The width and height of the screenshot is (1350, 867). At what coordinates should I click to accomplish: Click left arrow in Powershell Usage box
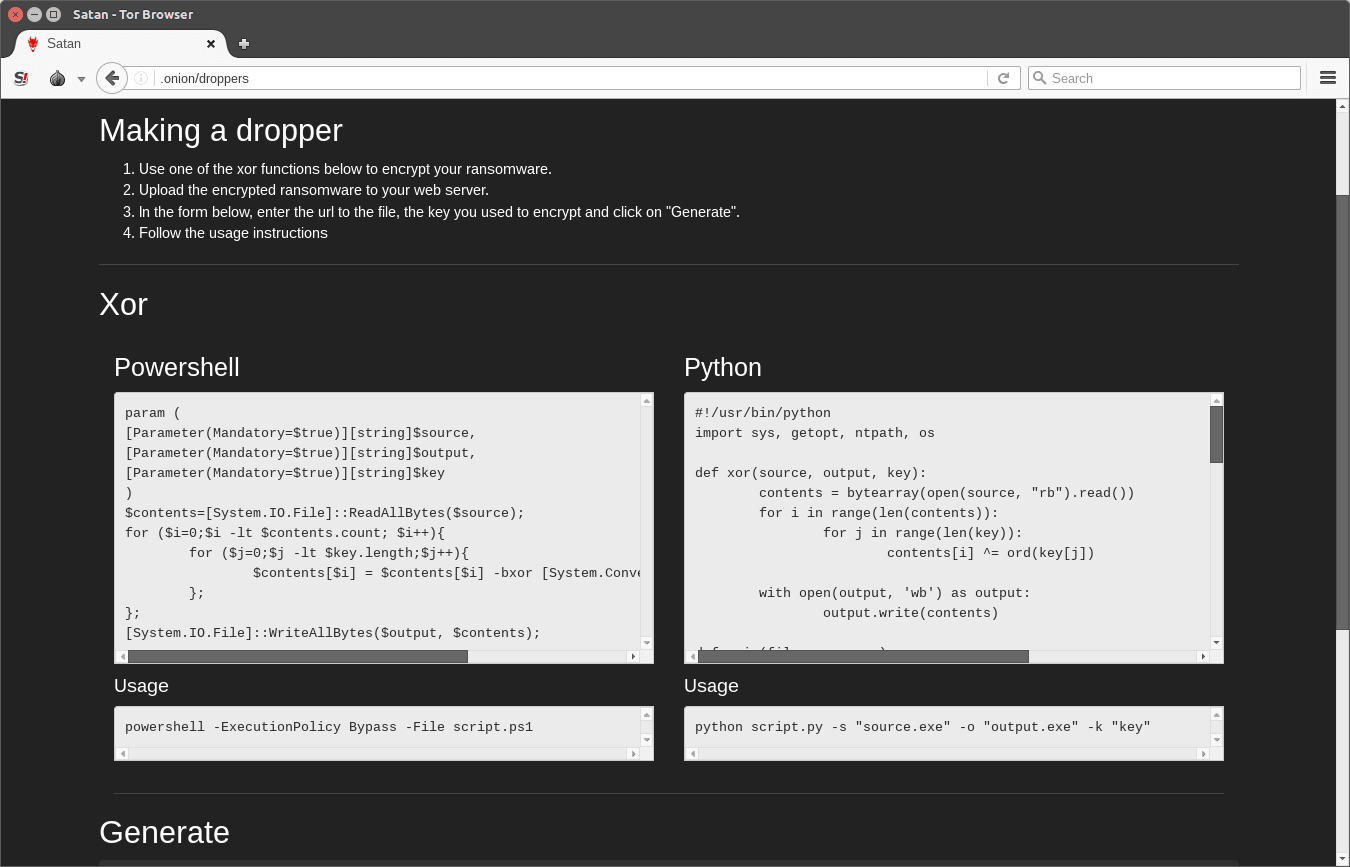[122, 754]
